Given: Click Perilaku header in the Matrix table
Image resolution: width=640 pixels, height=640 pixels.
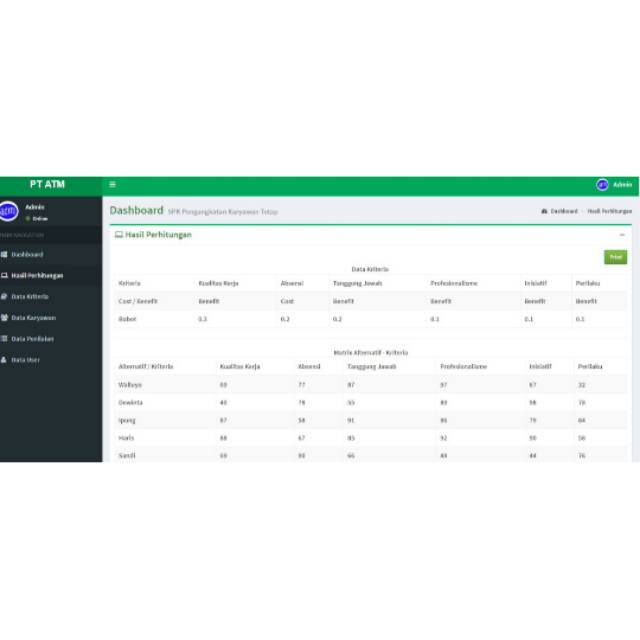Looking at the screenshot, I should tap(590, 367).
